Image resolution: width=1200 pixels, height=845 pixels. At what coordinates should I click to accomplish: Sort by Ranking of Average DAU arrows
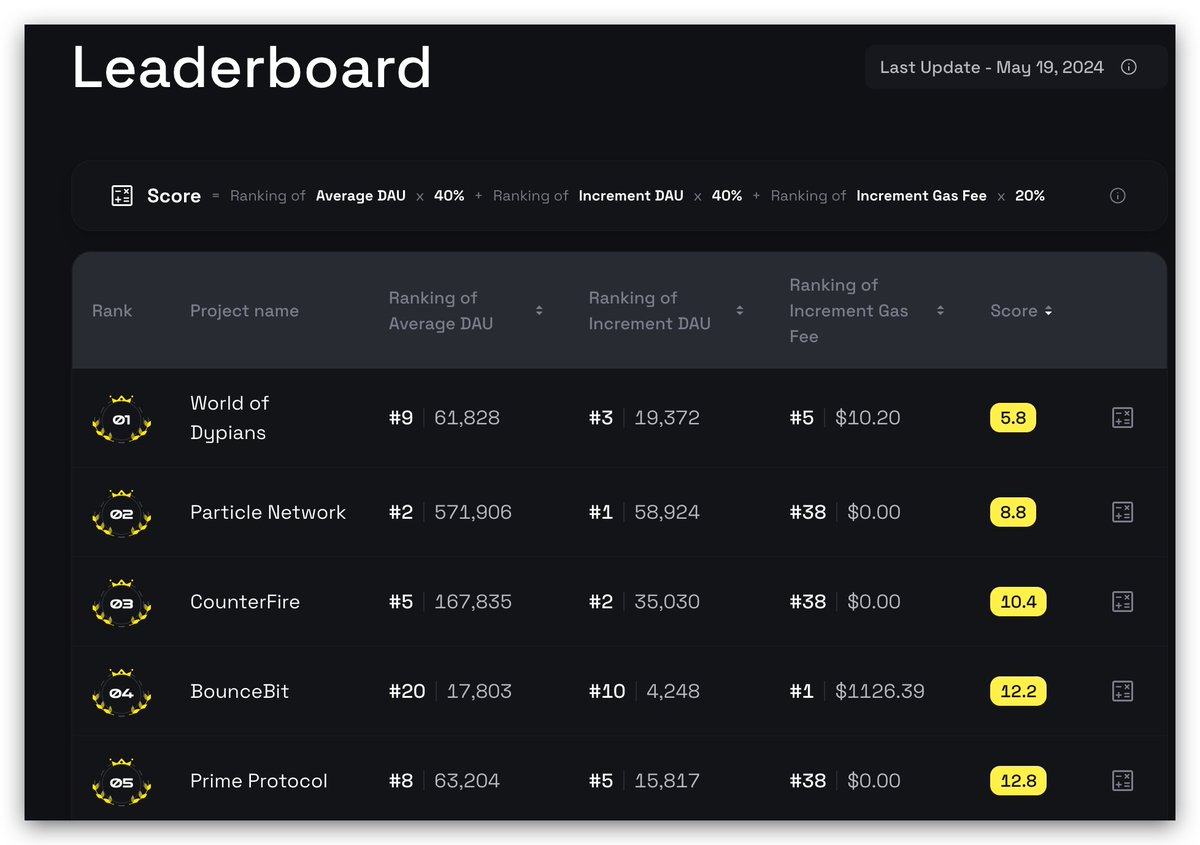click(x=539, y=310)
